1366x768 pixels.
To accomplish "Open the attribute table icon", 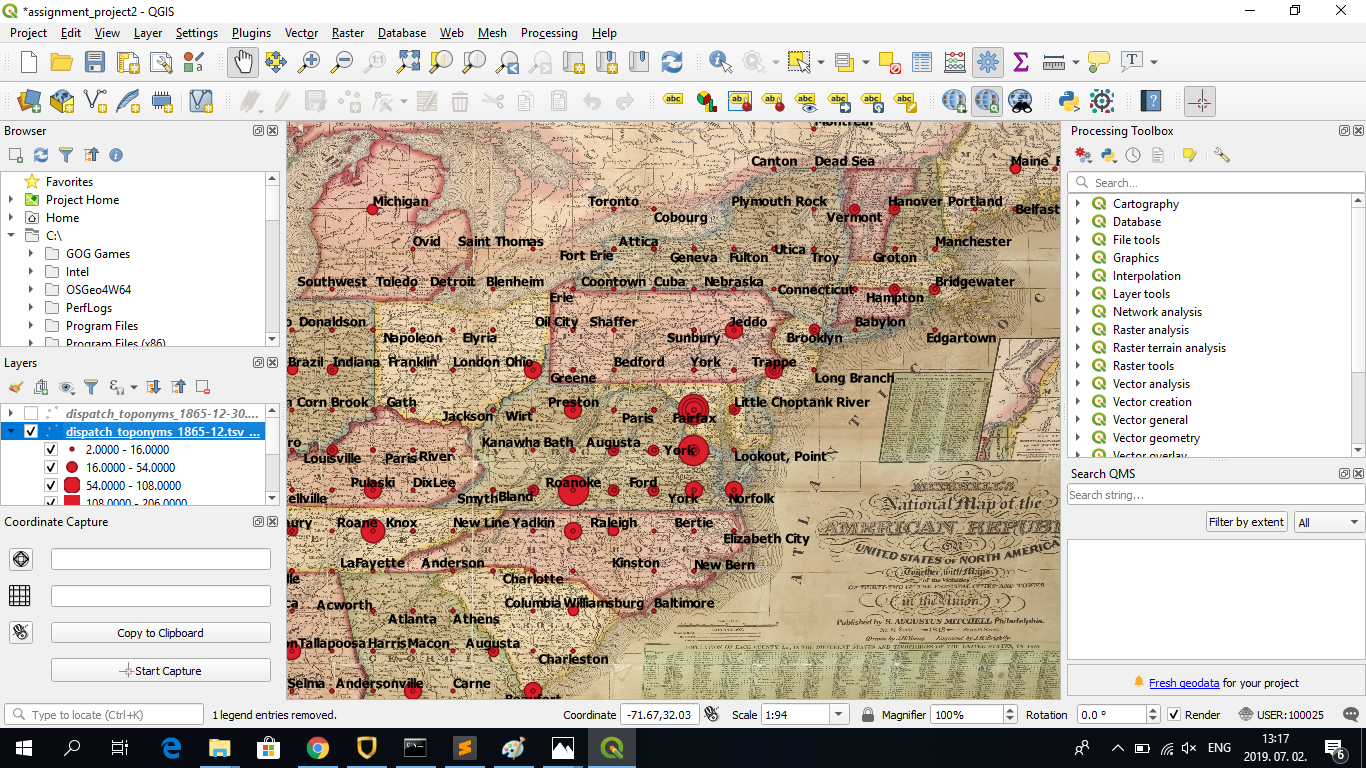I will click(x=922, y=62).
